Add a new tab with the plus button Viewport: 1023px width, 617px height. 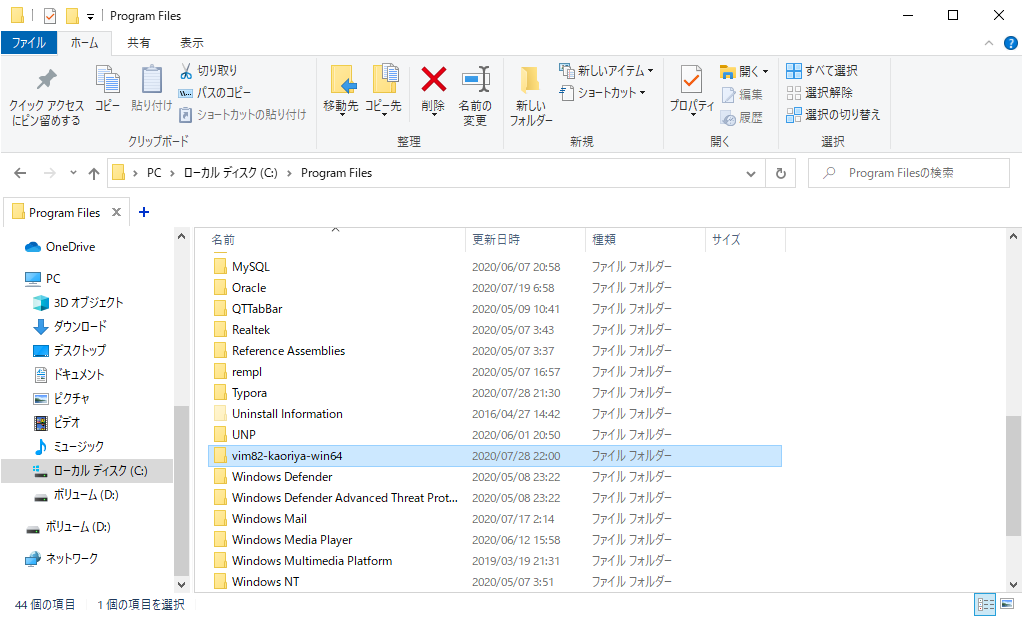click(x=144, y=212)
